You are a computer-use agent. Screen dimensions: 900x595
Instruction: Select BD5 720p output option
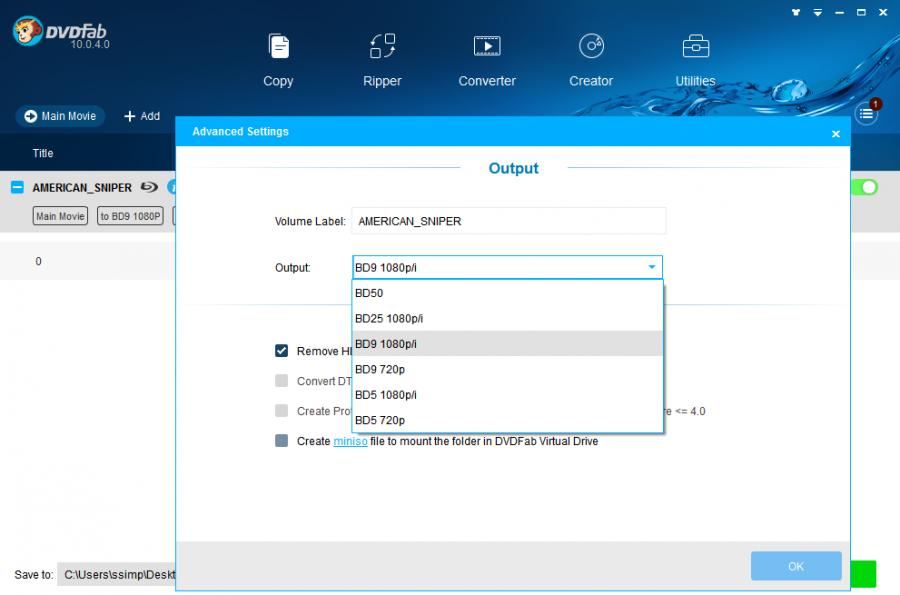[x=507, y=420]
